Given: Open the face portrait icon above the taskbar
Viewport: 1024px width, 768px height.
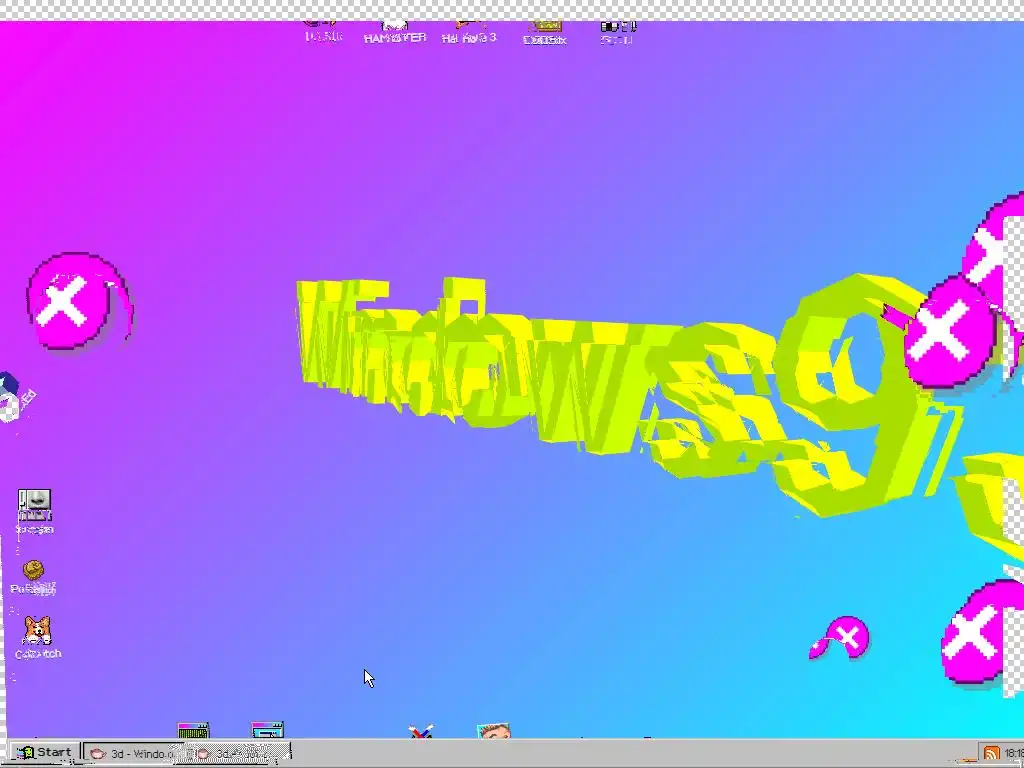Looking at the screenshot, I should coord(494,731).
